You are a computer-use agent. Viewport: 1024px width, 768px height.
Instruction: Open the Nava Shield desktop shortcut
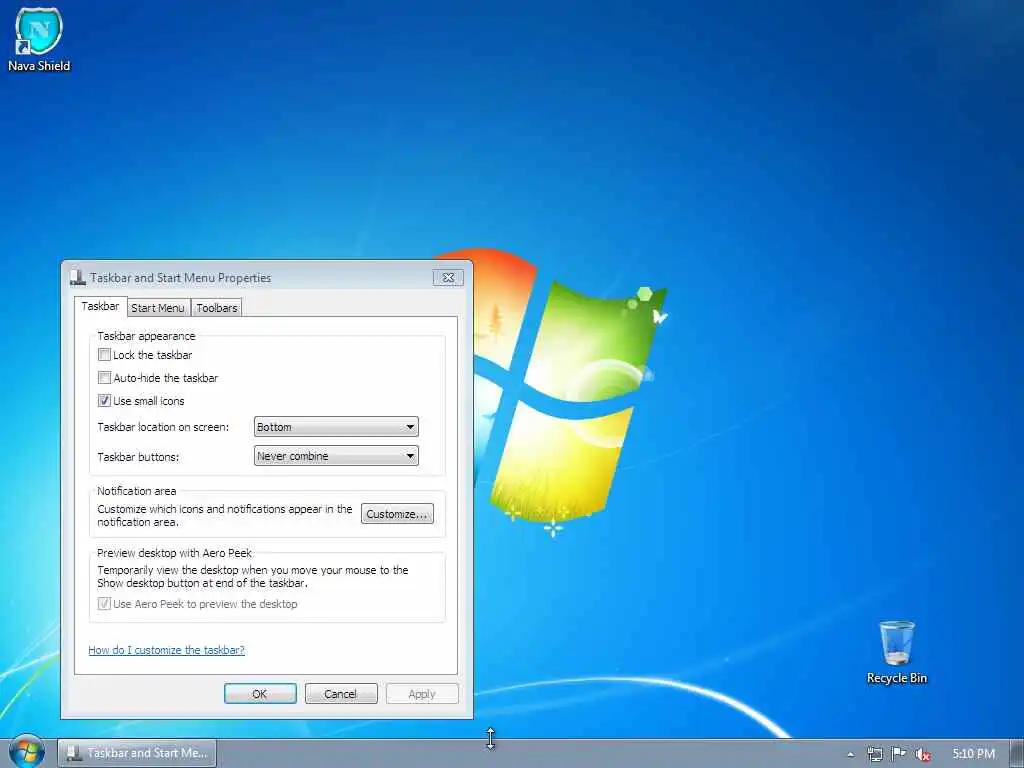click(x=39, y=39)
